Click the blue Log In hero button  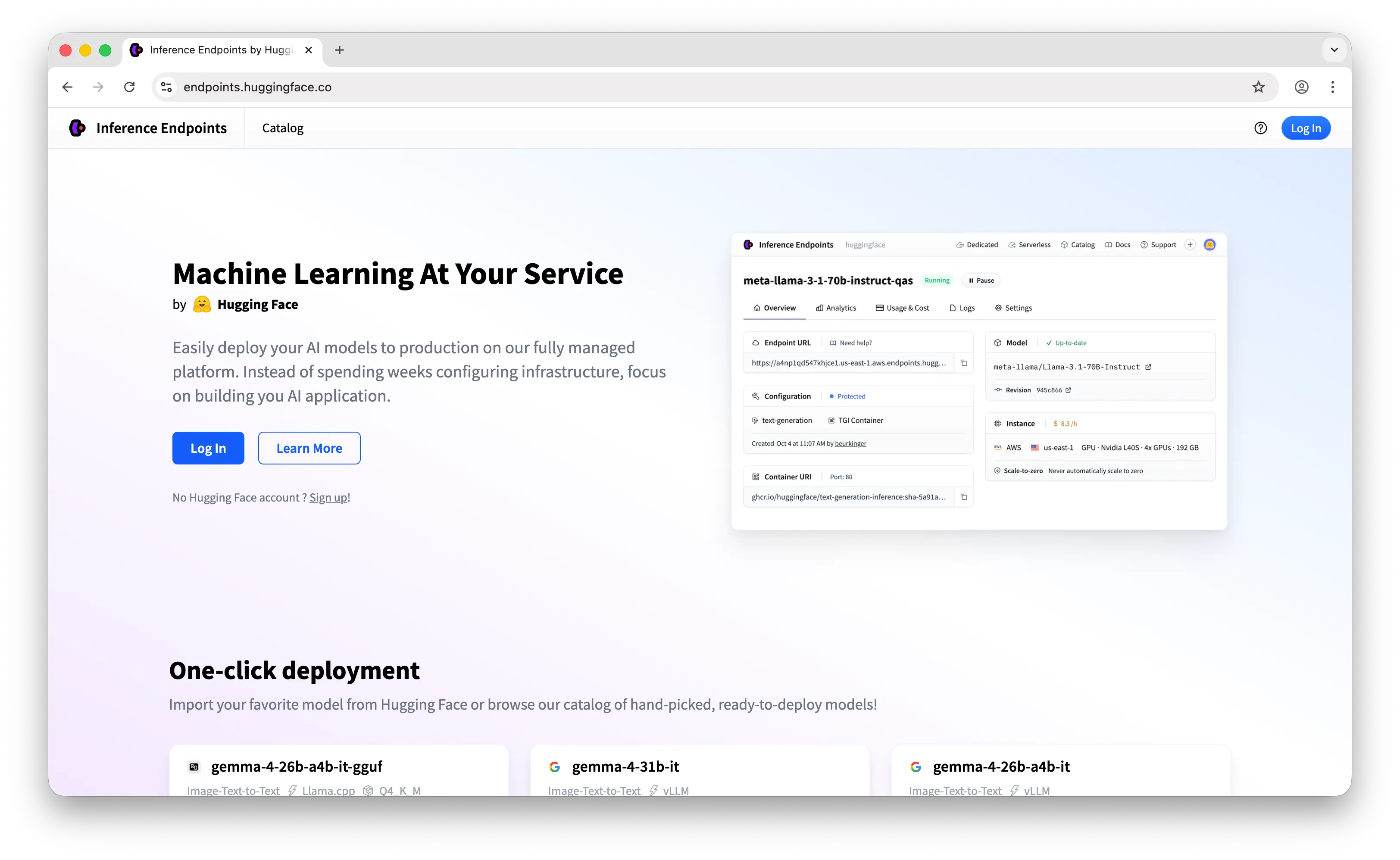pyautogui.click(x=208, y=448)
